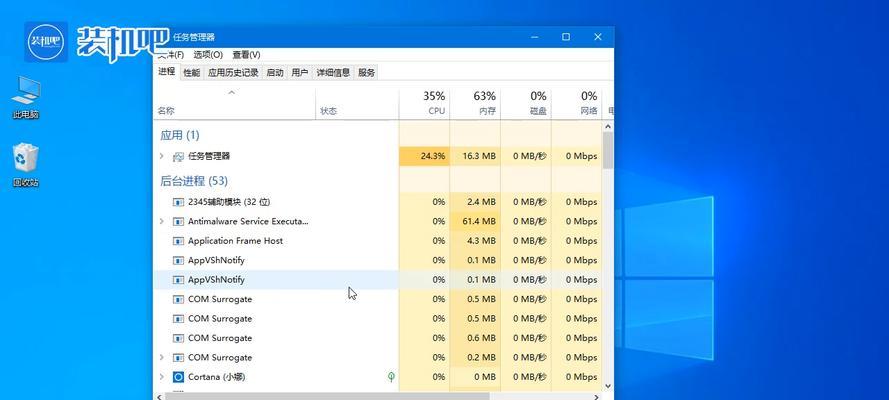The height and width of the screenshot is (400, 889).
Task: Sort by the 名称 column header
Action: (234, 104)
